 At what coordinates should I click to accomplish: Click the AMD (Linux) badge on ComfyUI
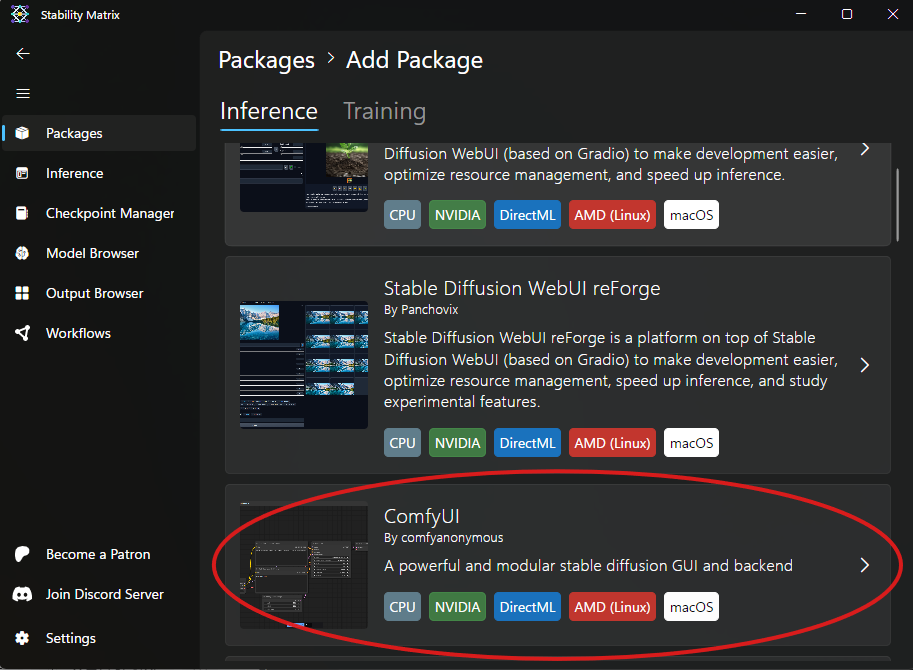point(613,607)
